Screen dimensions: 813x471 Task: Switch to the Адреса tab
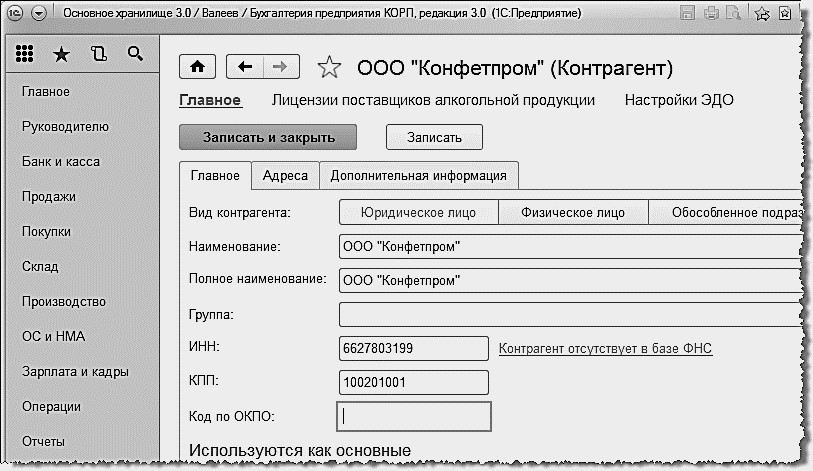pyautogui.click(x=285, y=175)
